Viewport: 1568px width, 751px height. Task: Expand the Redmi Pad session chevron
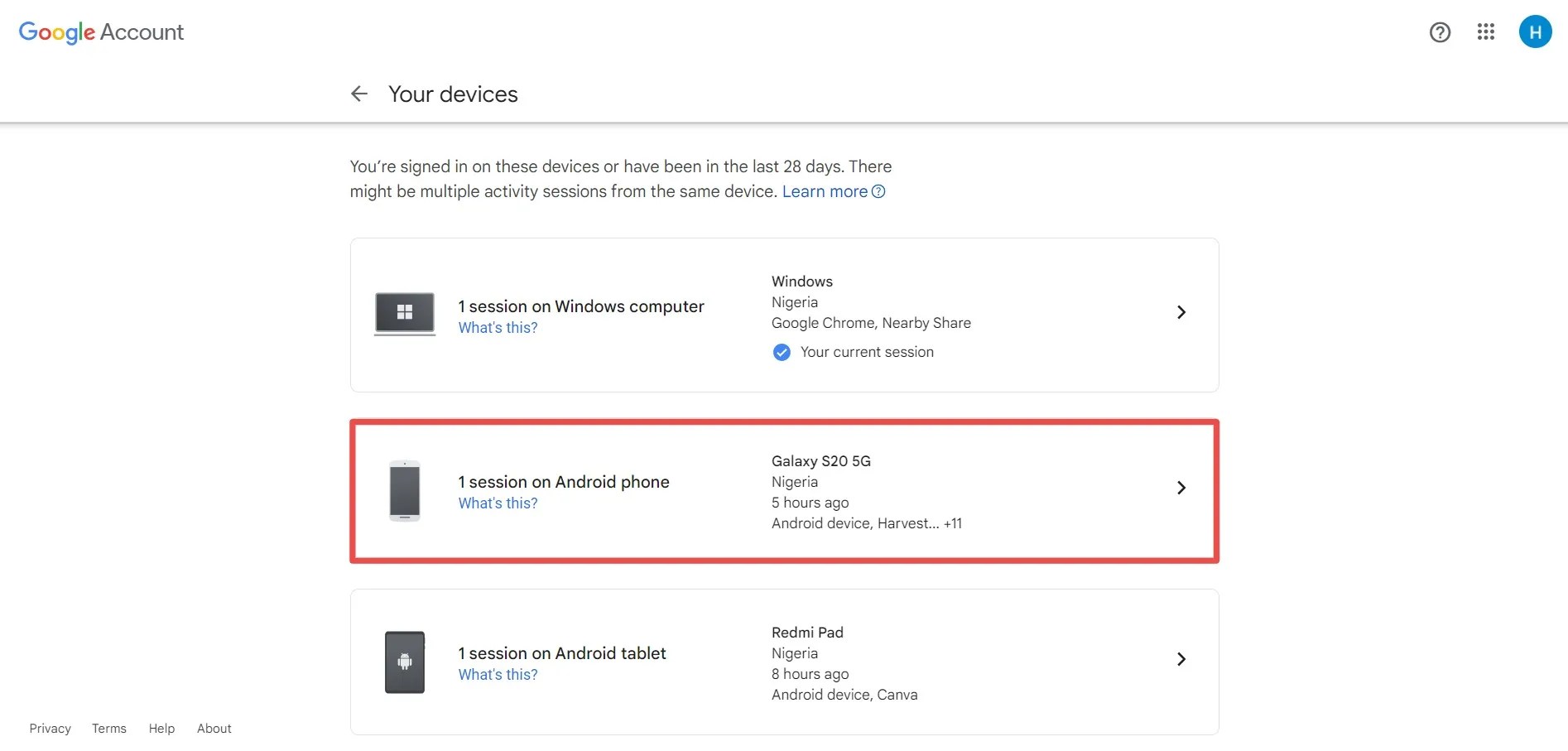[1181, 659]
